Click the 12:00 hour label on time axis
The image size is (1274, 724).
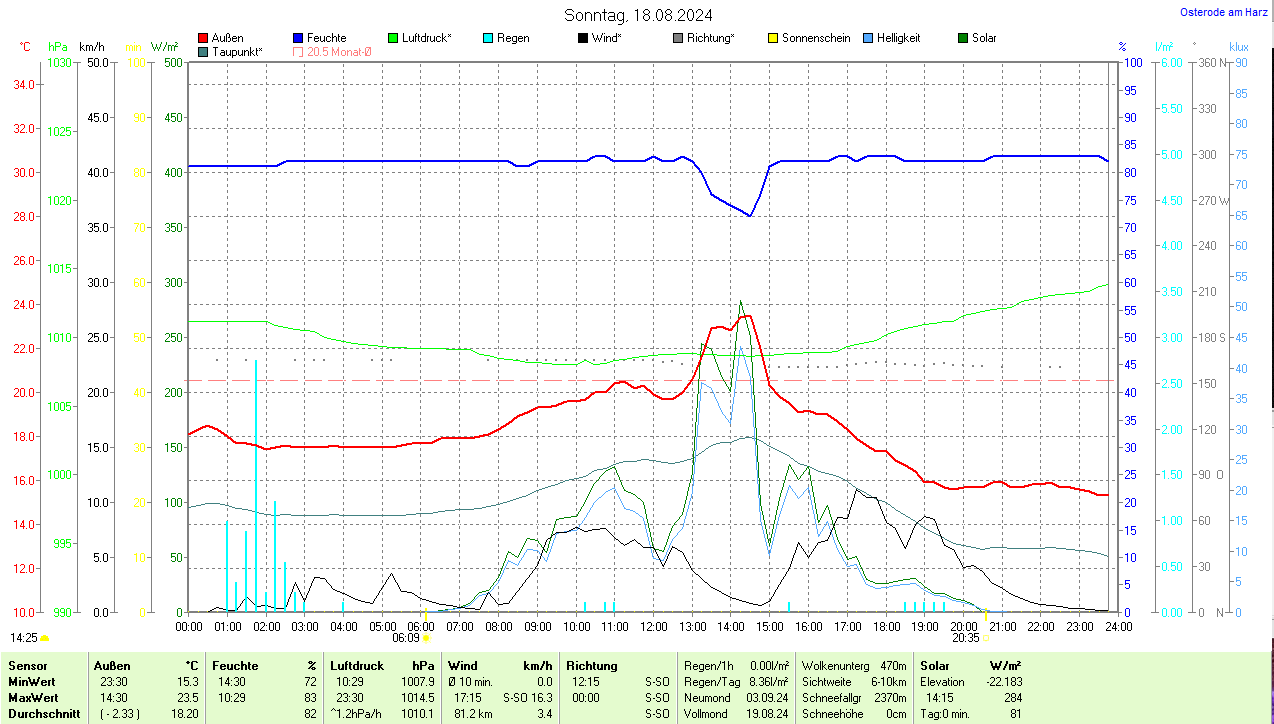[653, 627]
